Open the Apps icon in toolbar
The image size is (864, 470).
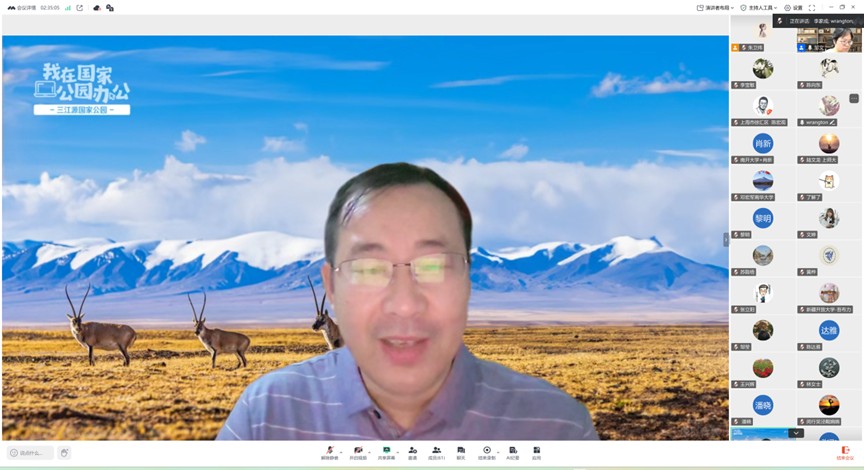pyautogui.click(x=537, y=452)
